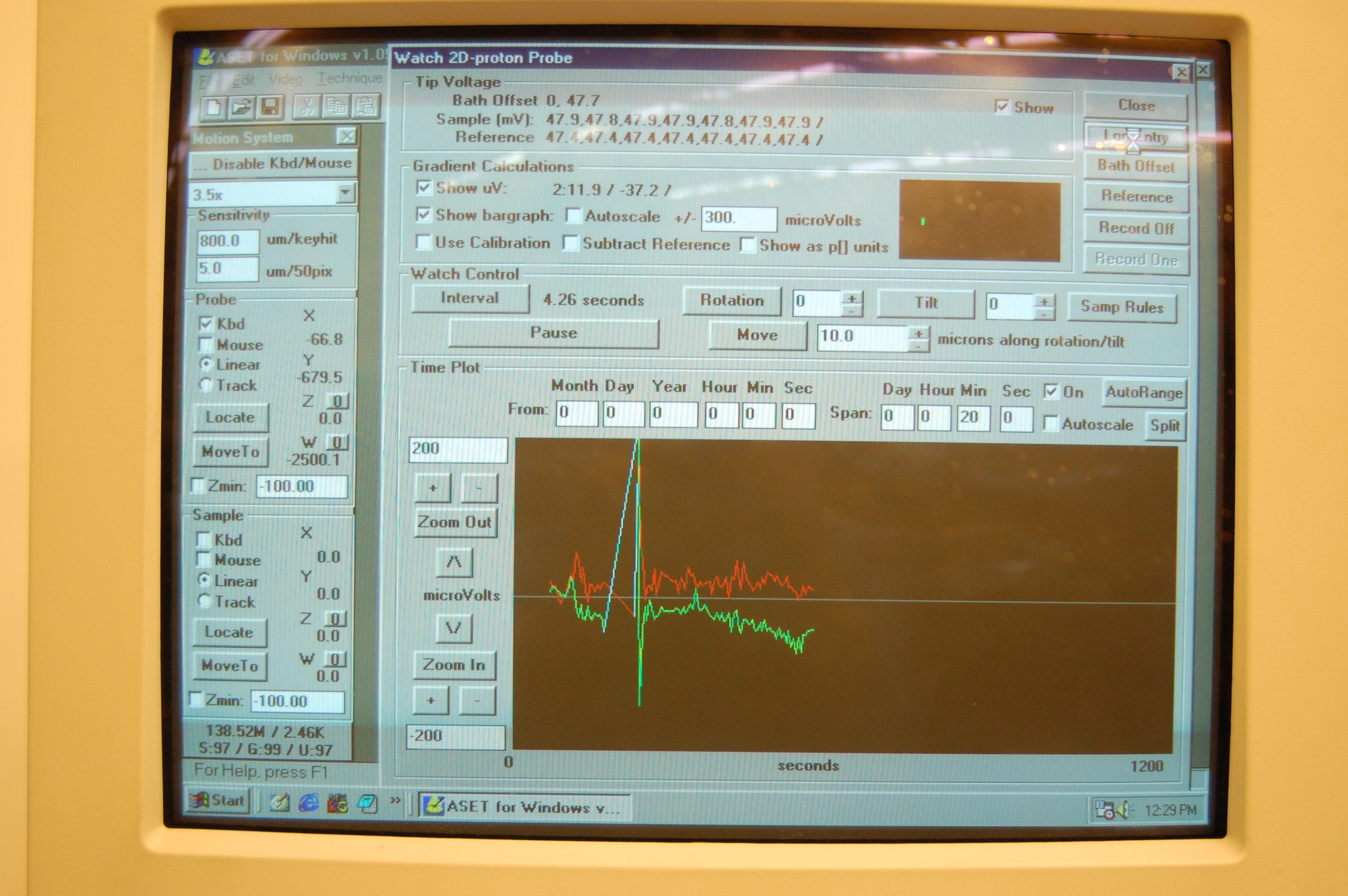Click the plot upper limit 200 field
The width and height of the screenshot is (1348, 896).
(458, 449)
